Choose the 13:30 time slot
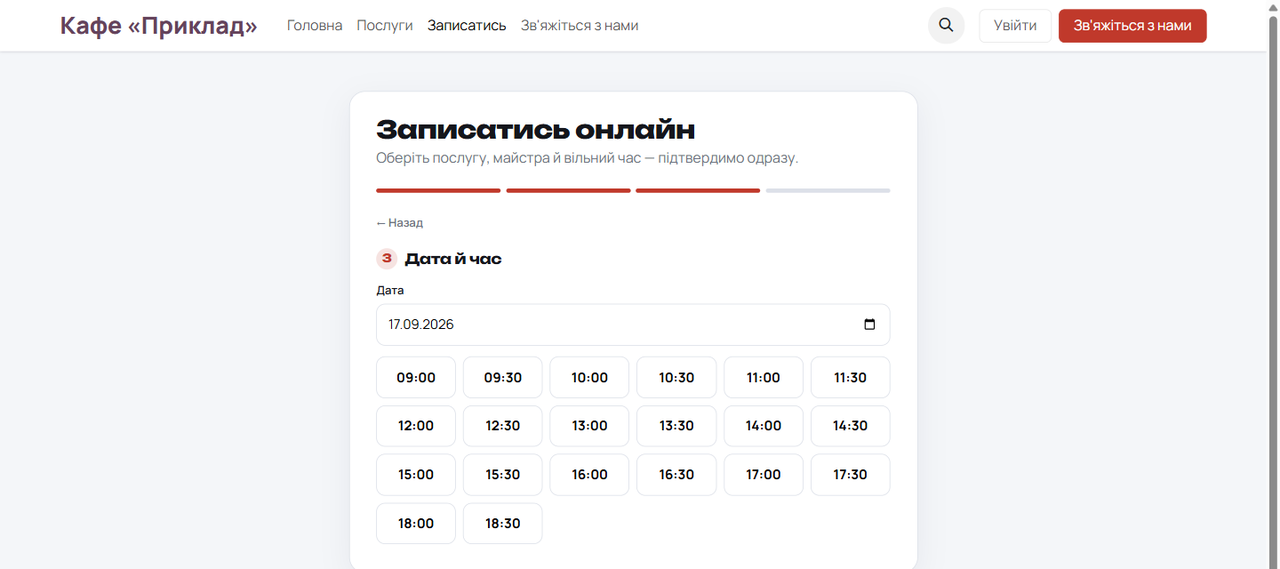This screenshot has width=1280, height=569. [677, 426]
